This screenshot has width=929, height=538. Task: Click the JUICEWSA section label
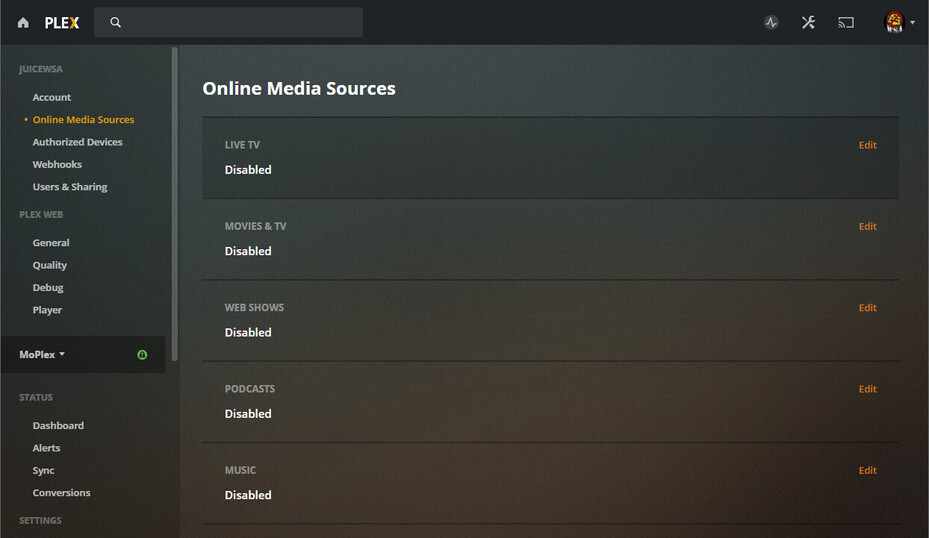coord(40,69)
